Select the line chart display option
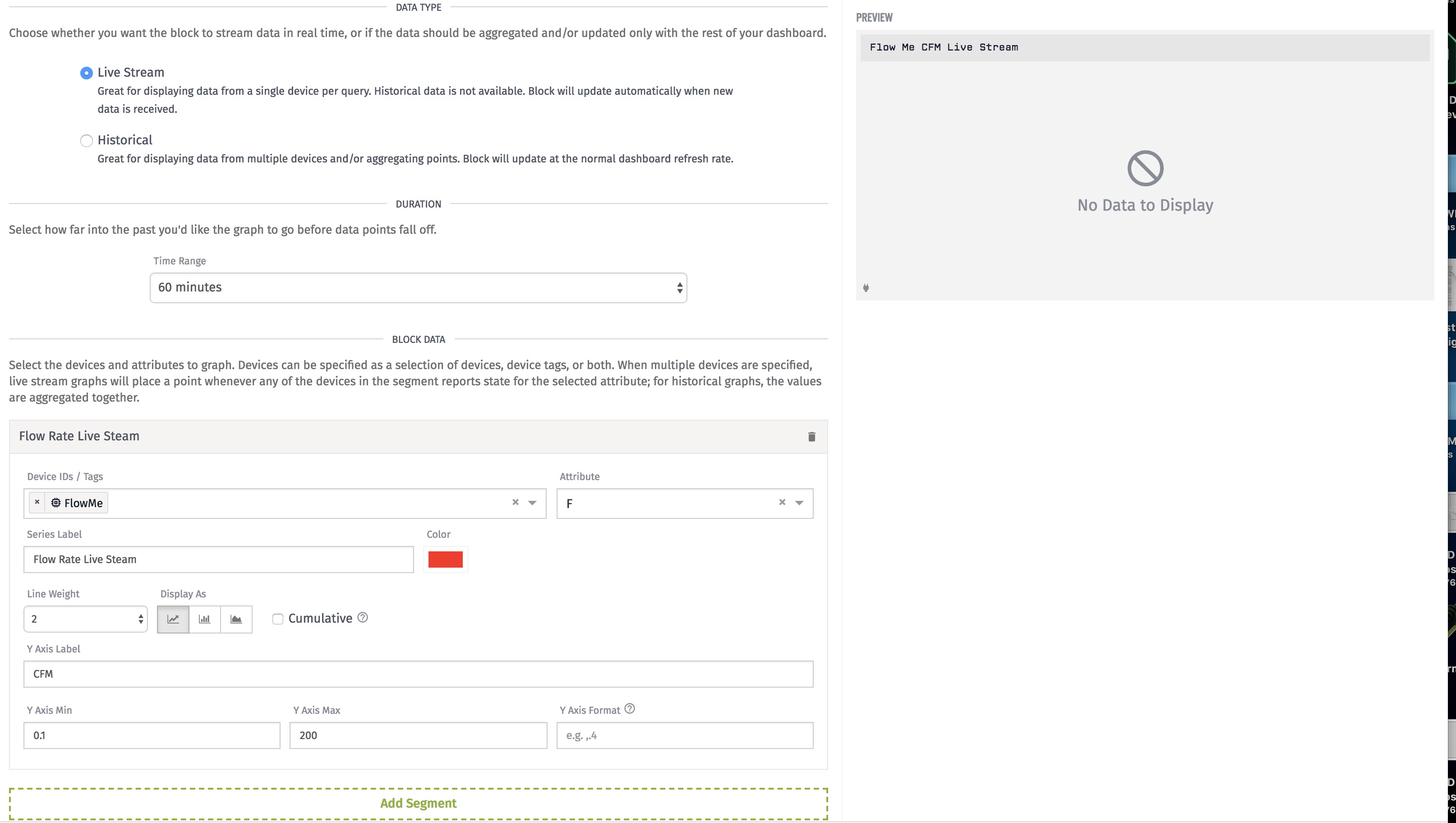The width and height of the screenshot is (1456, 823). point(173,619)
